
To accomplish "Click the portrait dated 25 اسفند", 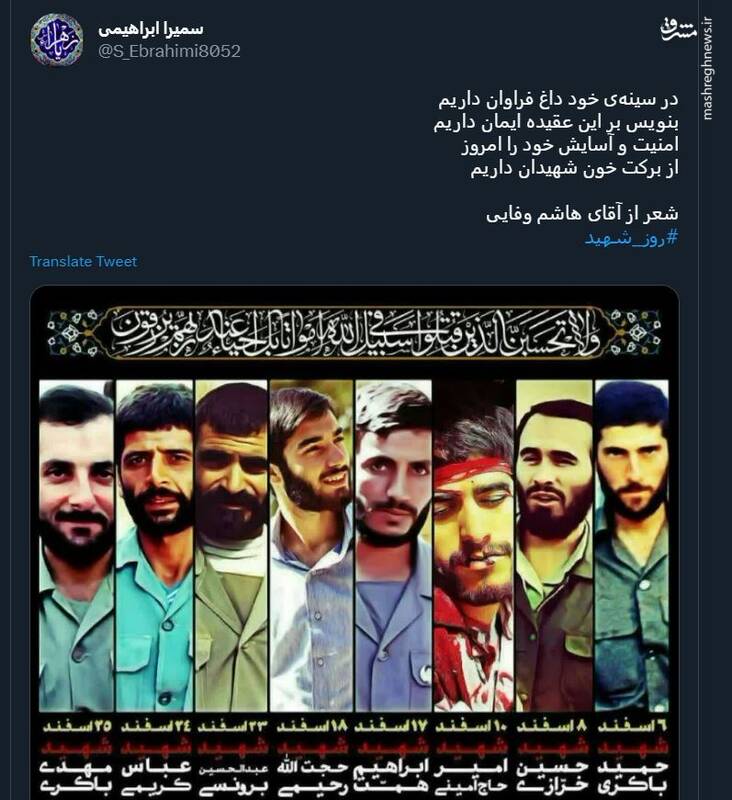I will 76,545.
